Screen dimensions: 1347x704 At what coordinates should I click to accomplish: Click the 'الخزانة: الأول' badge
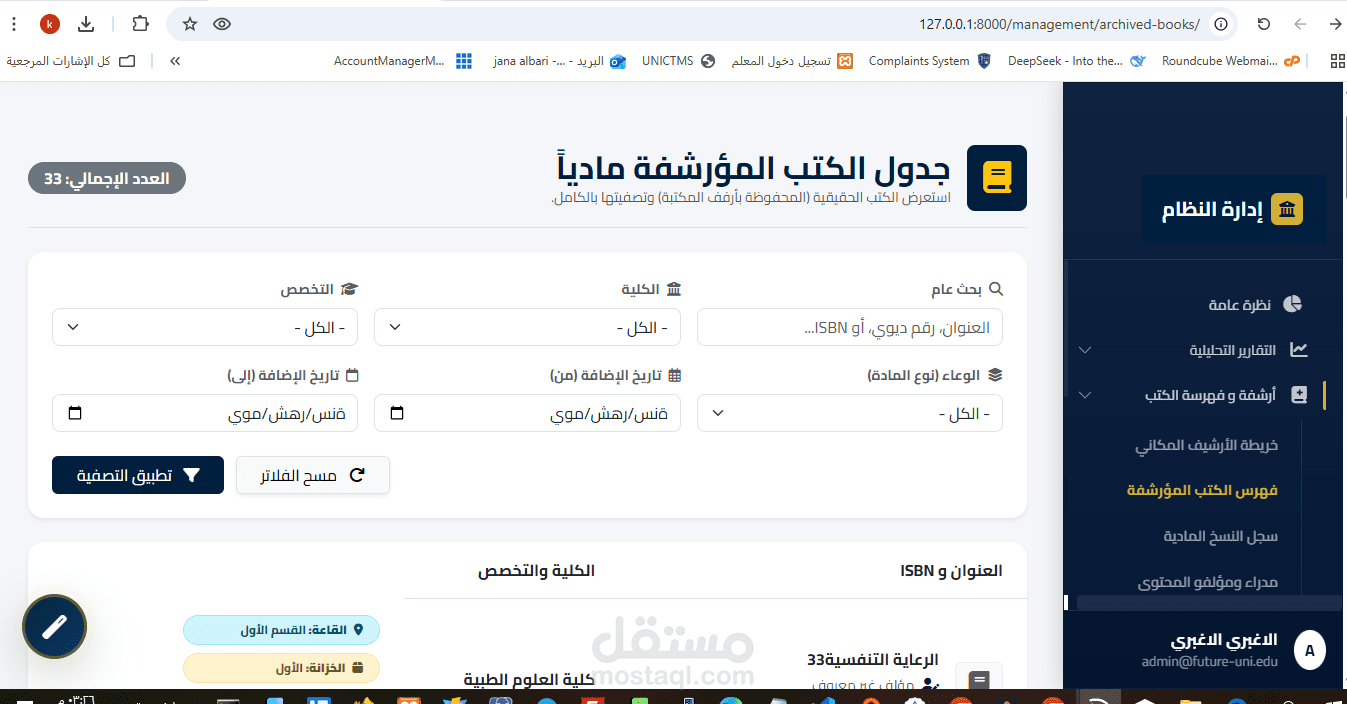[281, 668]
